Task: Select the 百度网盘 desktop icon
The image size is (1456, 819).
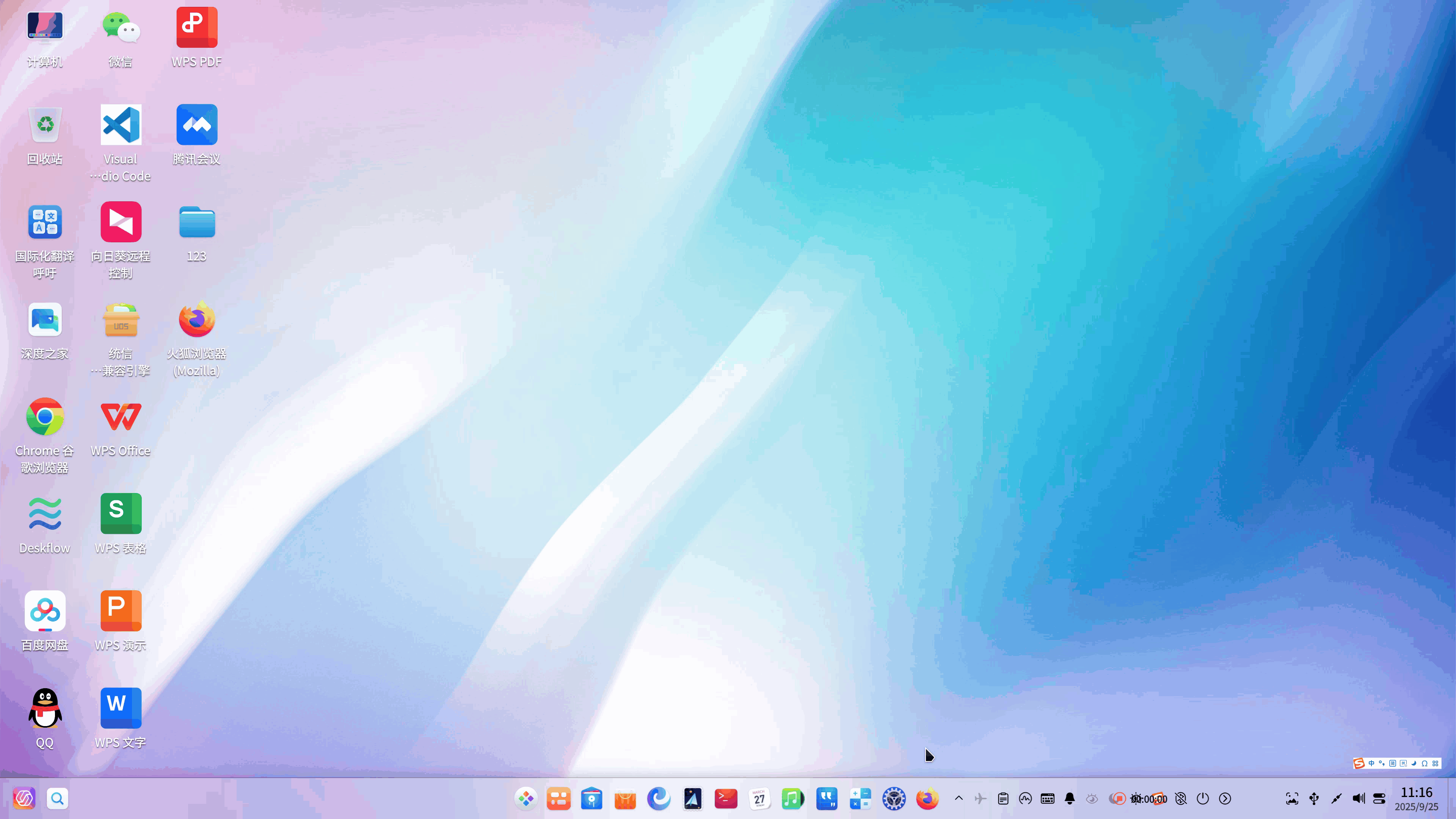Action: [45, 611]
